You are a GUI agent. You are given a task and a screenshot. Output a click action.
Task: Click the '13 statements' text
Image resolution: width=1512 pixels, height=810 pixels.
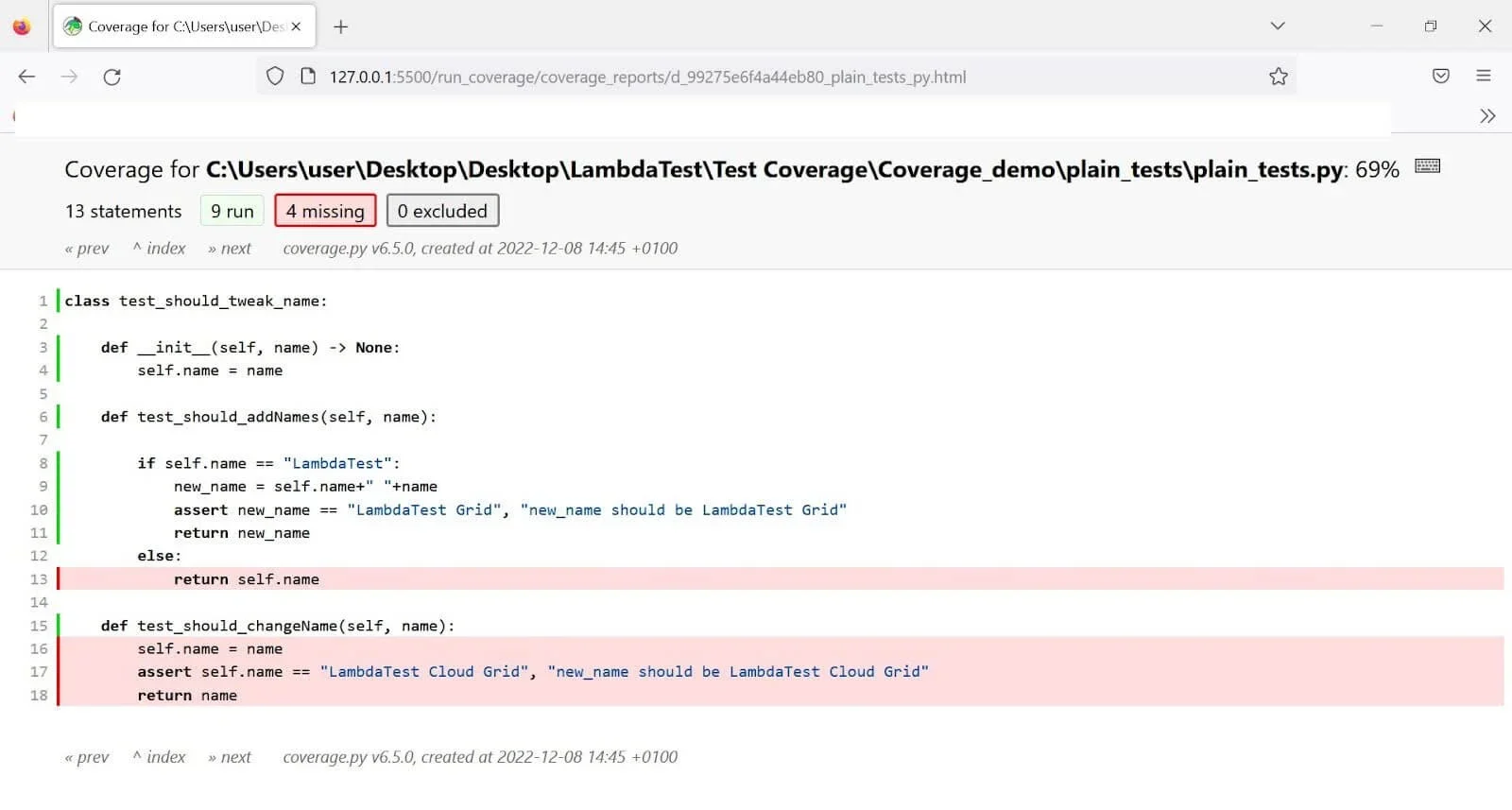tap(123, 211)
